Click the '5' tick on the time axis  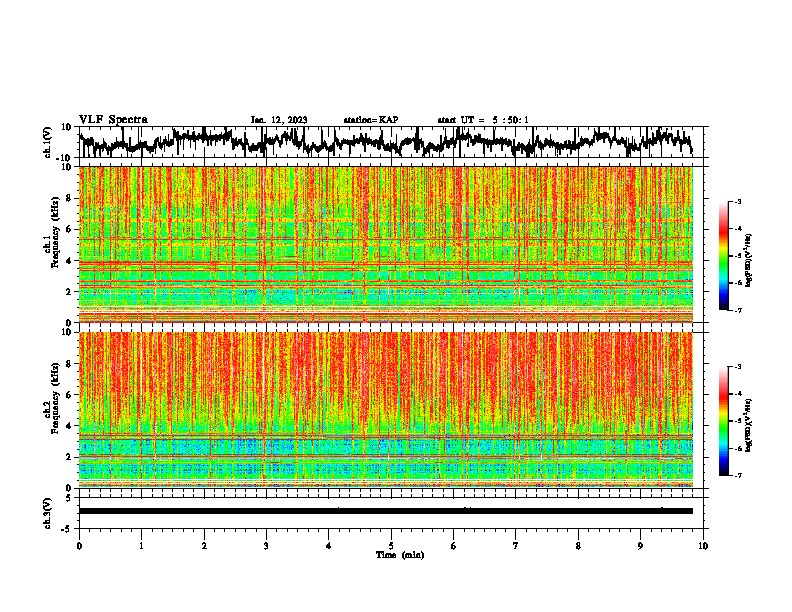point(391,546)
